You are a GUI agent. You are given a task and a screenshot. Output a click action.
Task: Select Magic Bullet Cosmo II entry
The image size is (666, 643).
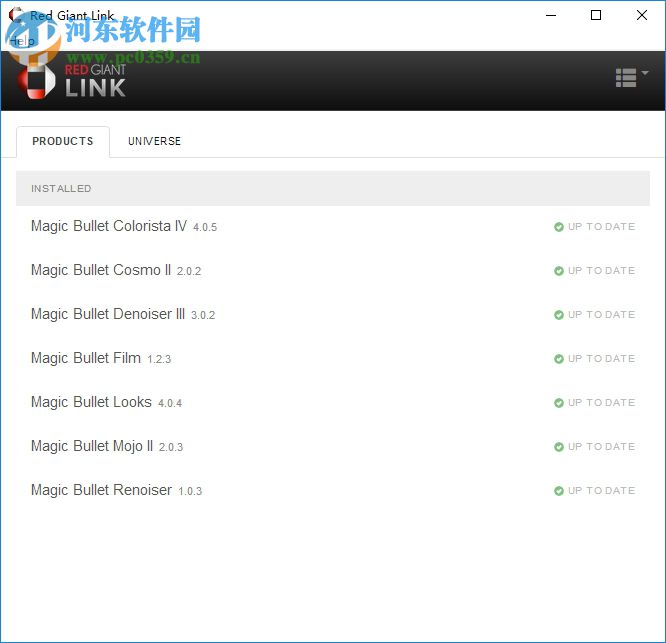click(333, 271)
